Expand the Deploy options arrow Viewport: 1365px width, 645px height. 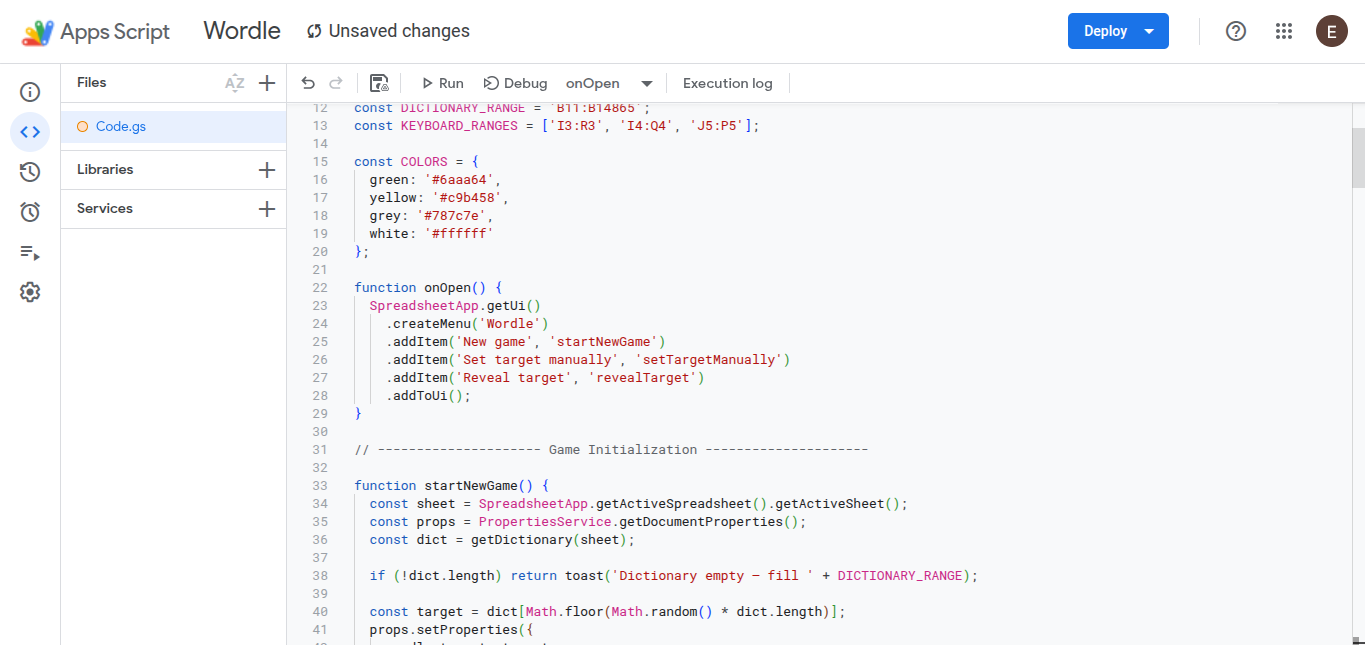click(1147, 31)
